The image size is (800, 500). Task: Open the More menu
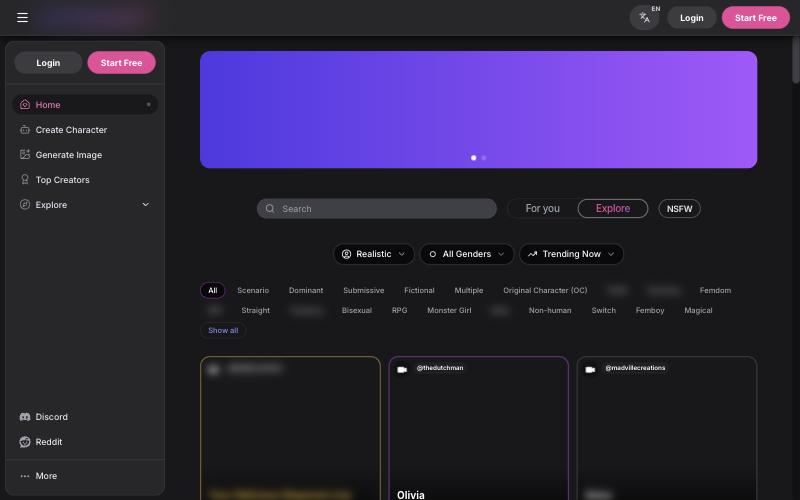coord(85,476)
